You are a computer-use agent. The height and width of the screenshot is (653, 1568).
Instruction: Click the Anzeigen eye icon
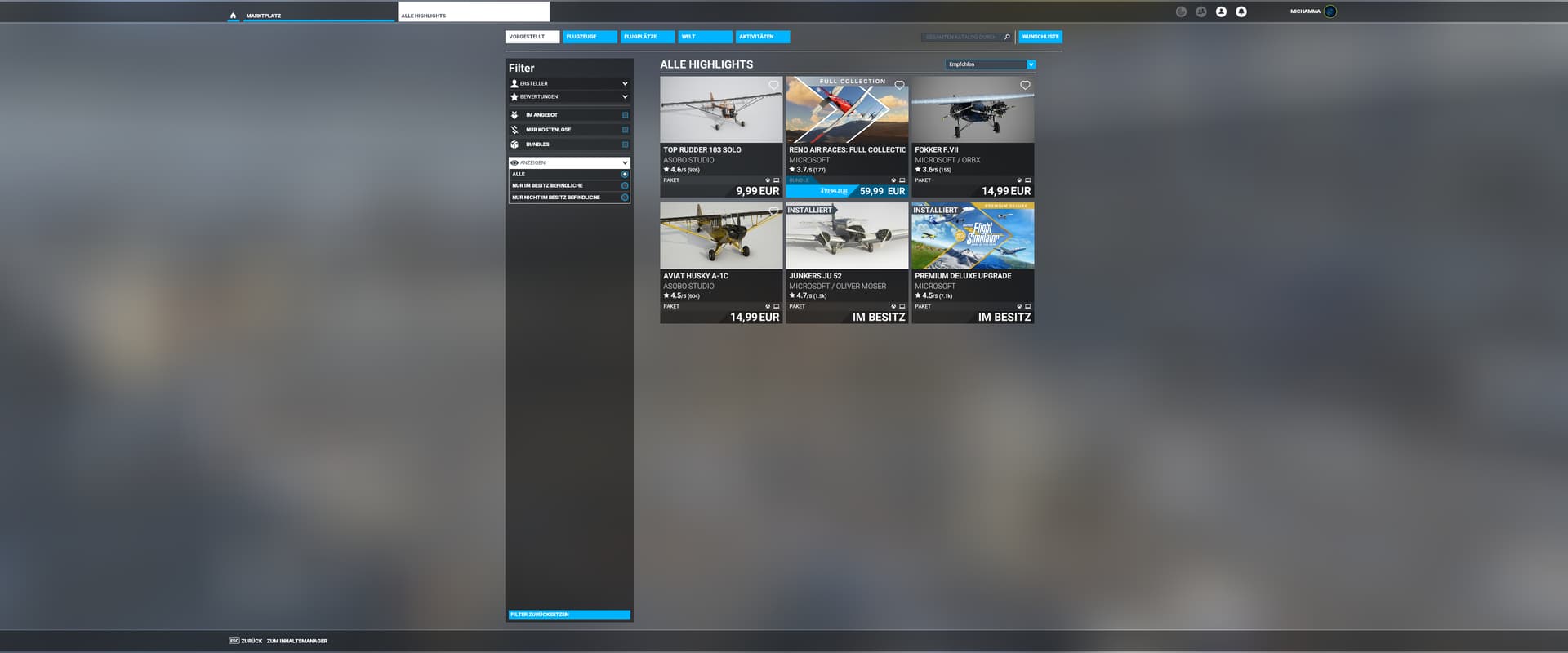tap(514, 162)
